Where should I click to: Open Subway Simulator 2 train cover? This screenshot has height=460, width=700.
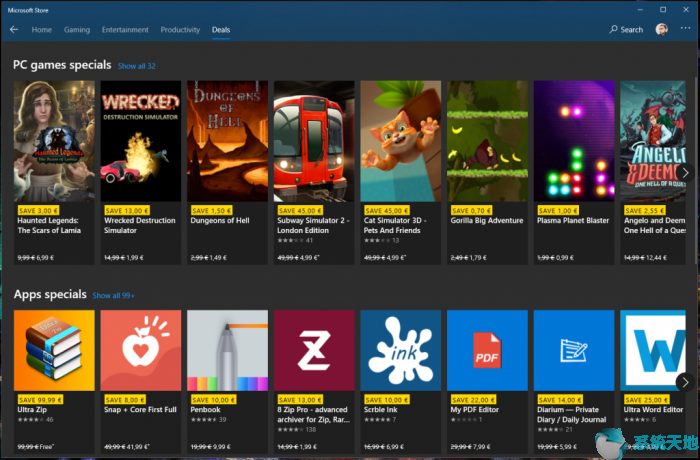pos(314,141)
